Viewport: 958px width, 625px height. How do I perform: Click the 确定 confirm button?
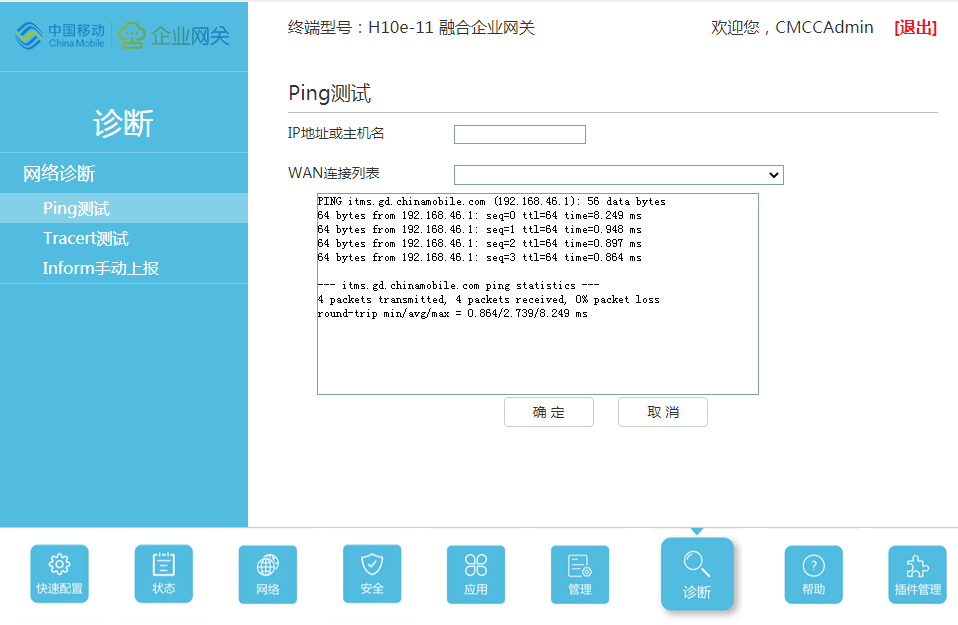pyautogui.click(x=549, y=412)
